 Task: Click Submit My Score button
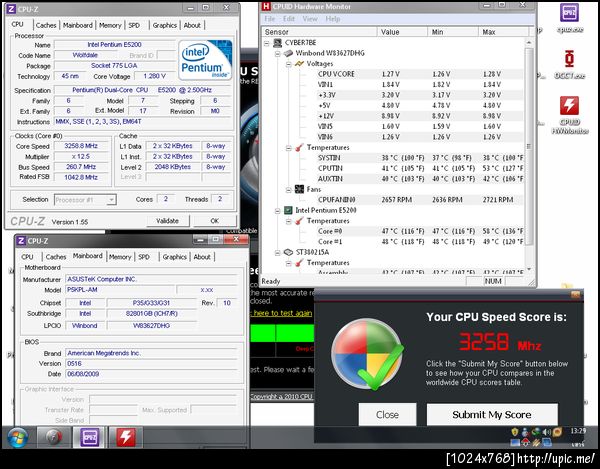click(492, 414)
